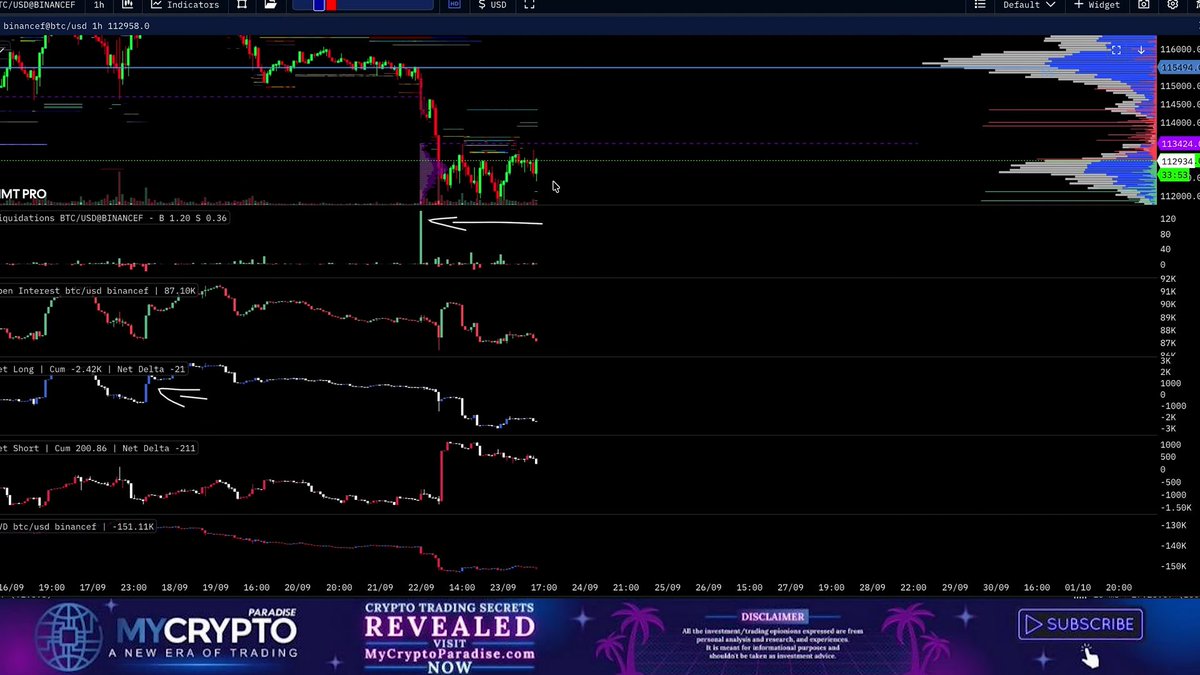This screenshot has width=1200, height=675.
Task: Click the tall green liquidation spike bar
Action: coord(422,238)
